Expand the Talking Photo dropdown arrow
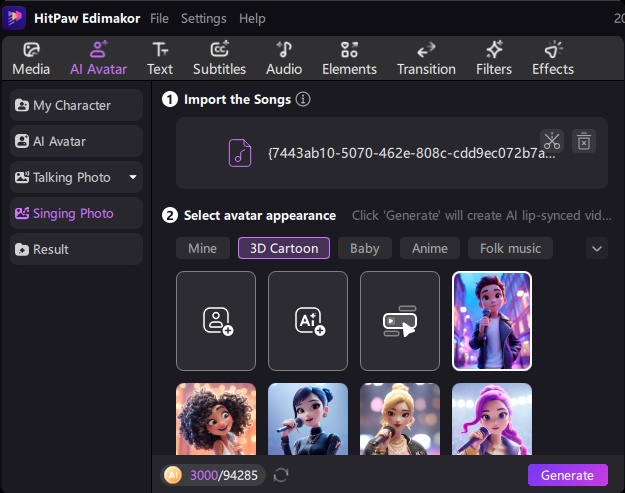The image size is (625, 493). pyautogui.click(x=133, y=177)
